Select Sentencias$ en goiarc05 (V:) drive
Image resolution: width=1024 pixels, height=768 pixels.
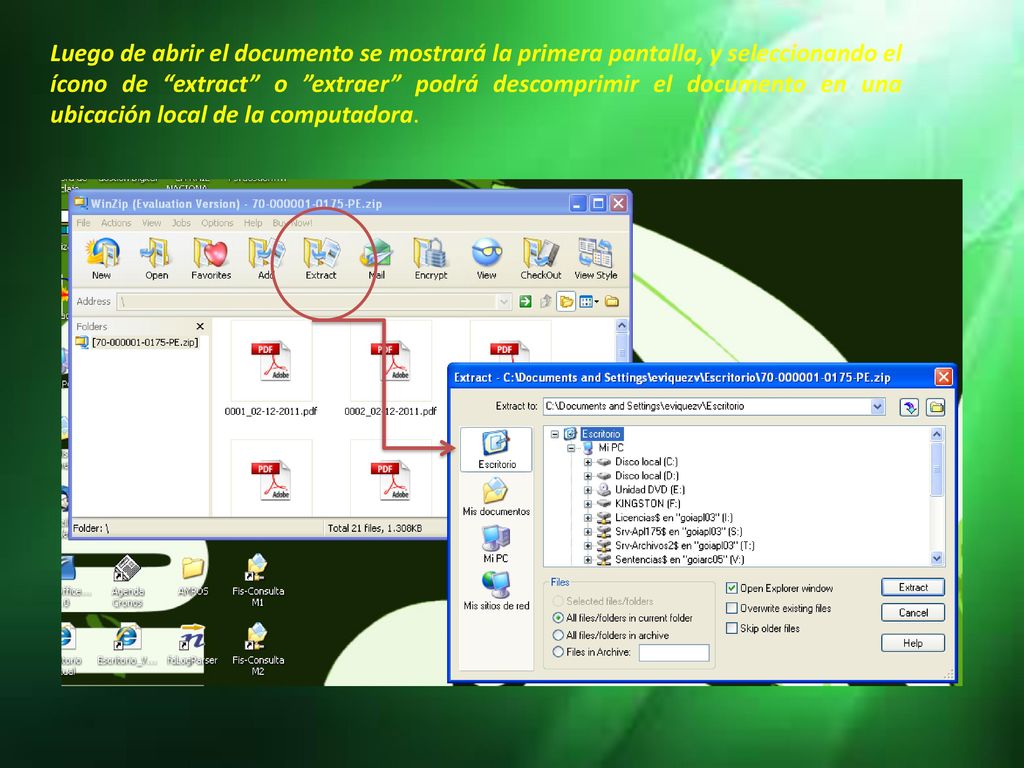[679, 560]
